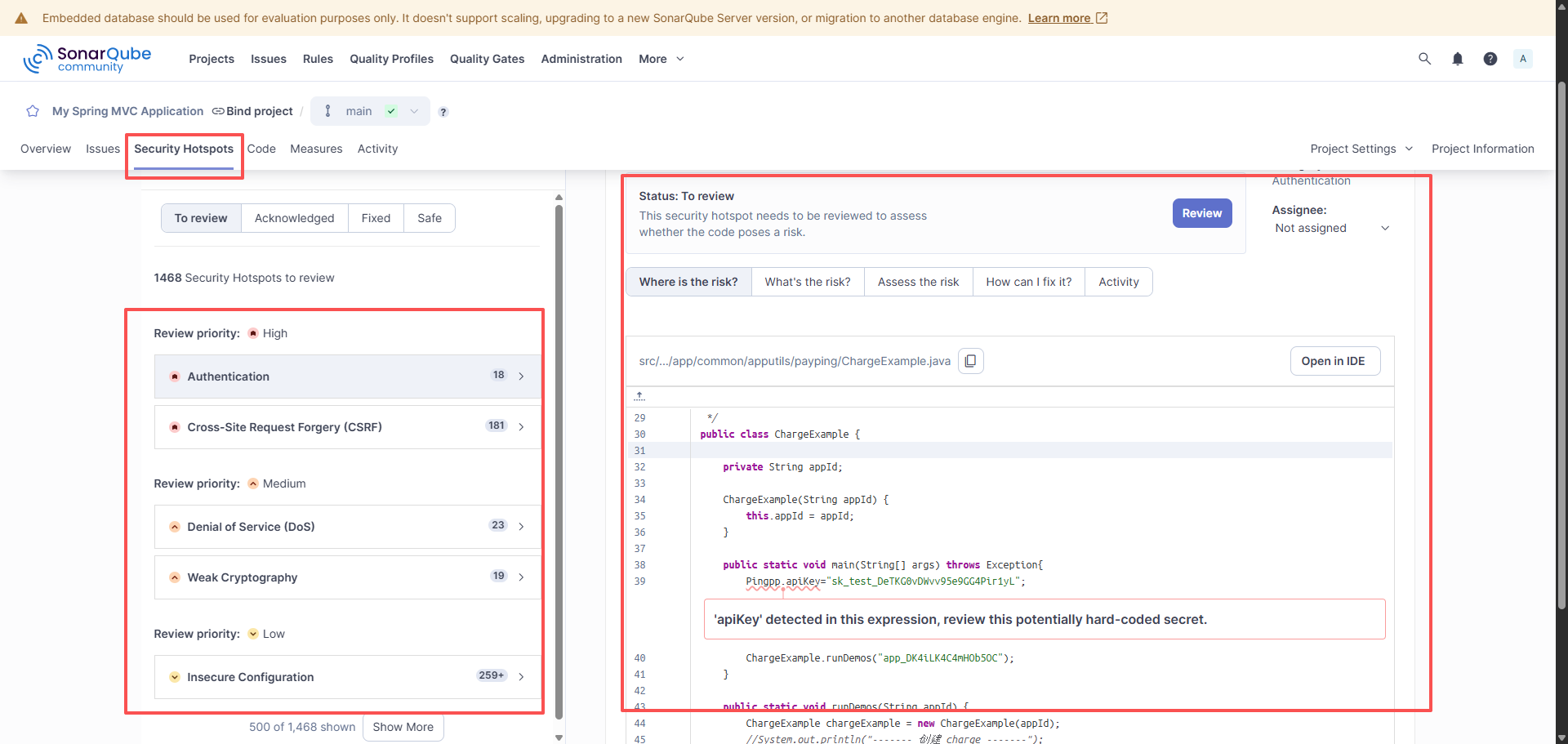1568x744 pixels.
Task: Switch to the Assess the risk tab
Action: pyautogui.click(x=918, y=281)
